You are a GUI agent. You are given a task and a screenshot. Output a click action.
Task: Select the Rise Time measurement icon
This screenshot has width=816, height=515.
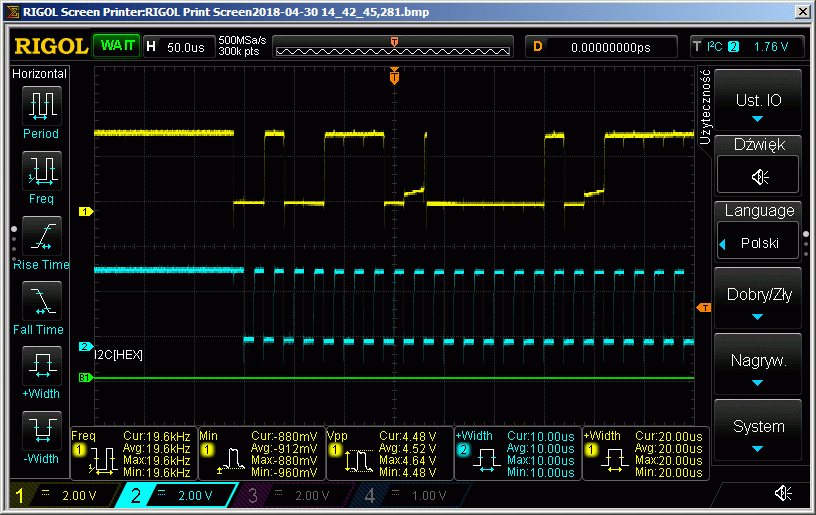[x=42, y=236]
